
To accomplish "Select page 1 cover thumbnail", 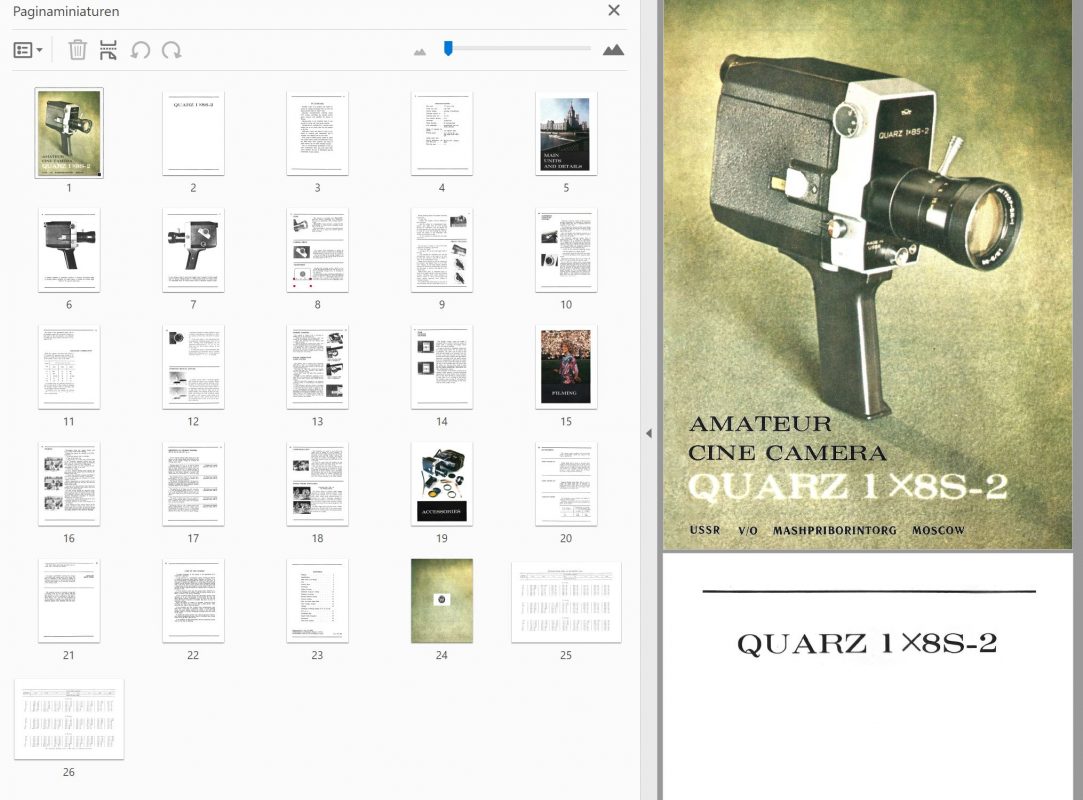I will coord(69,133).
